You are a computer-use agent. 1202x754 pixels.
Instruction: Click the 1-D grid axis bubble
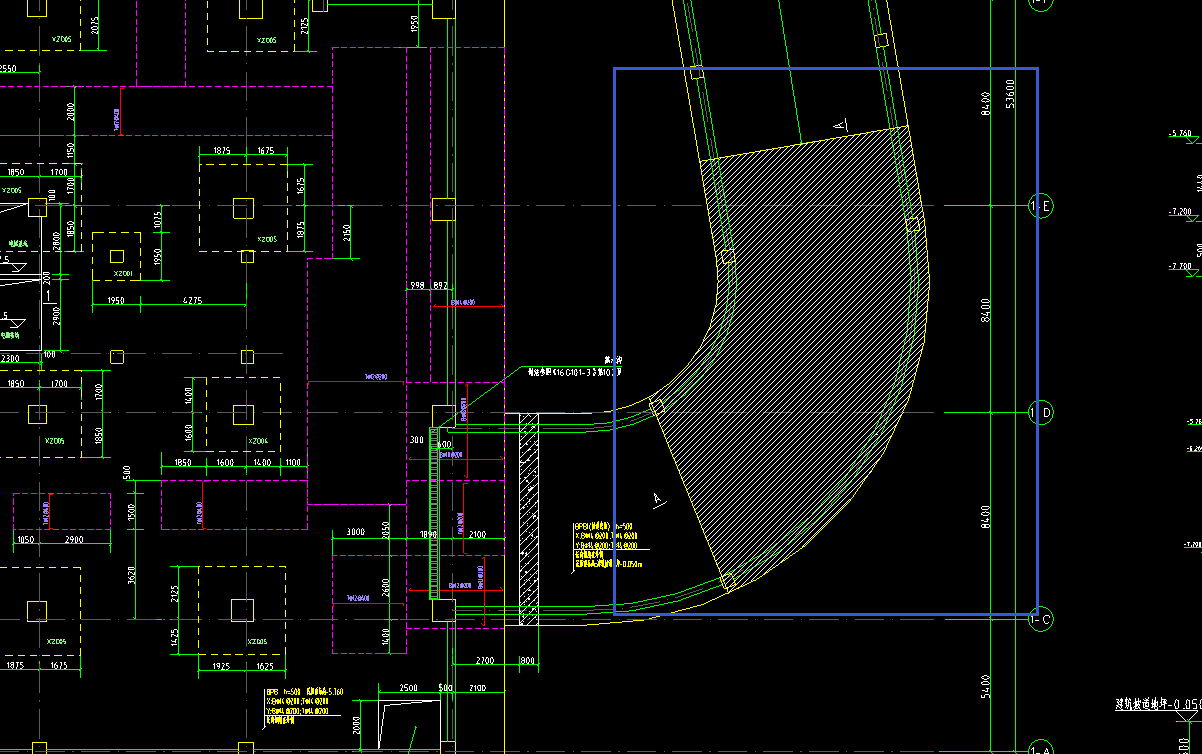[1040, 412]
